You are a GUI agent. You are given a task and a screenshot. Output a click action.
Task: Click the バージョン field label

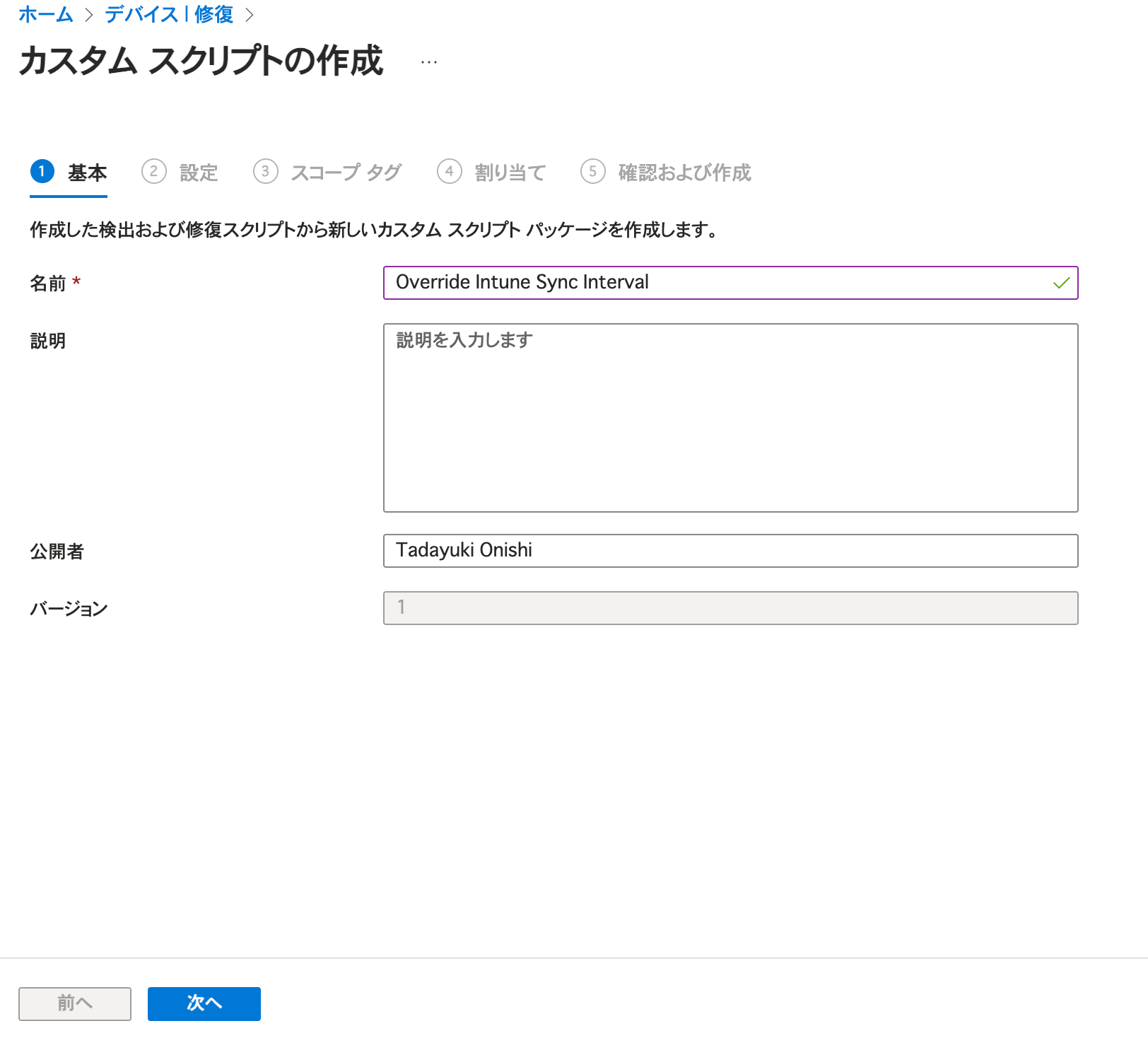click(x=69, y=609)
